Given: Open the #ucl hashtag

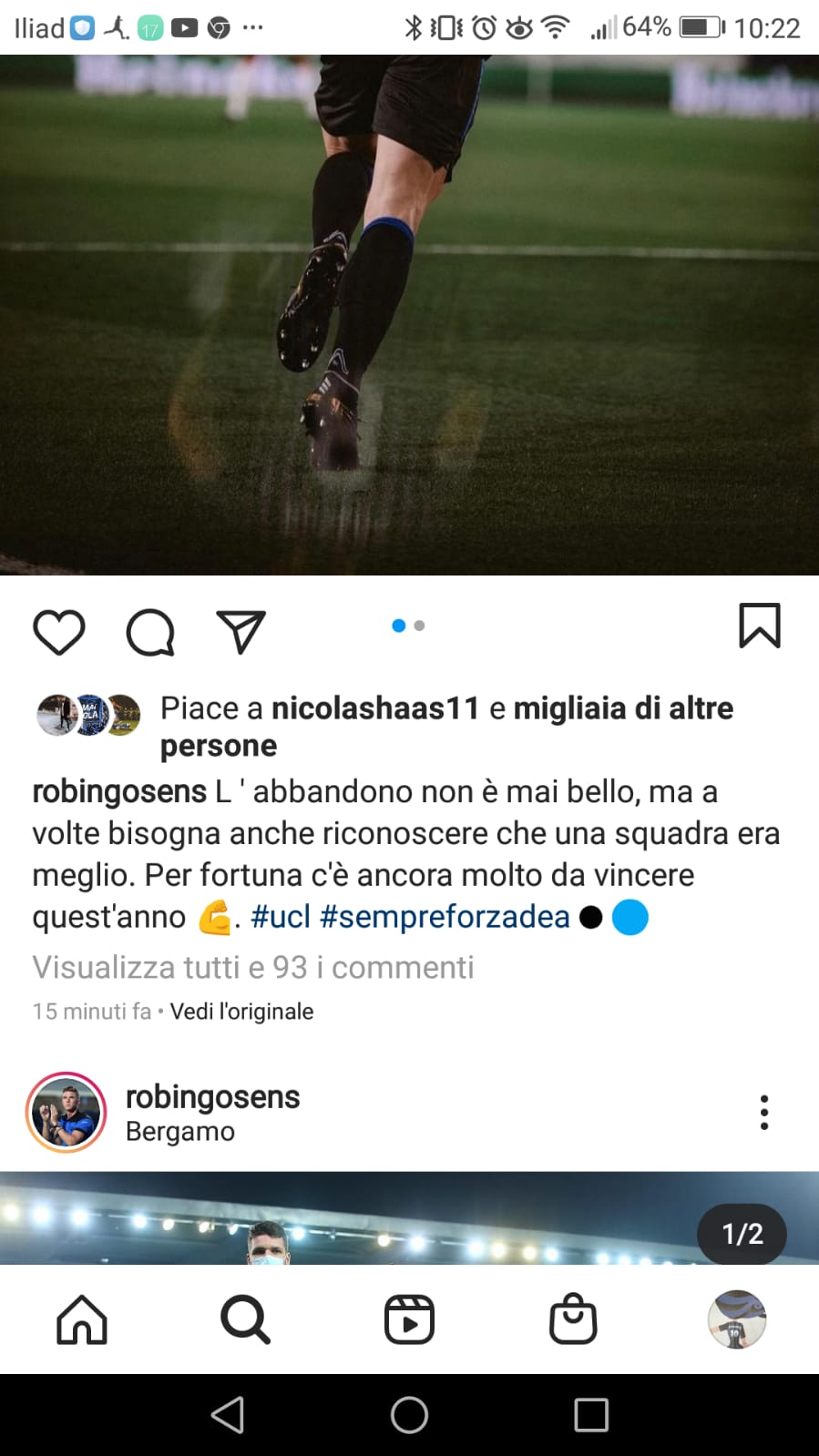Looking at the screenshot, I should click(281, 917).
